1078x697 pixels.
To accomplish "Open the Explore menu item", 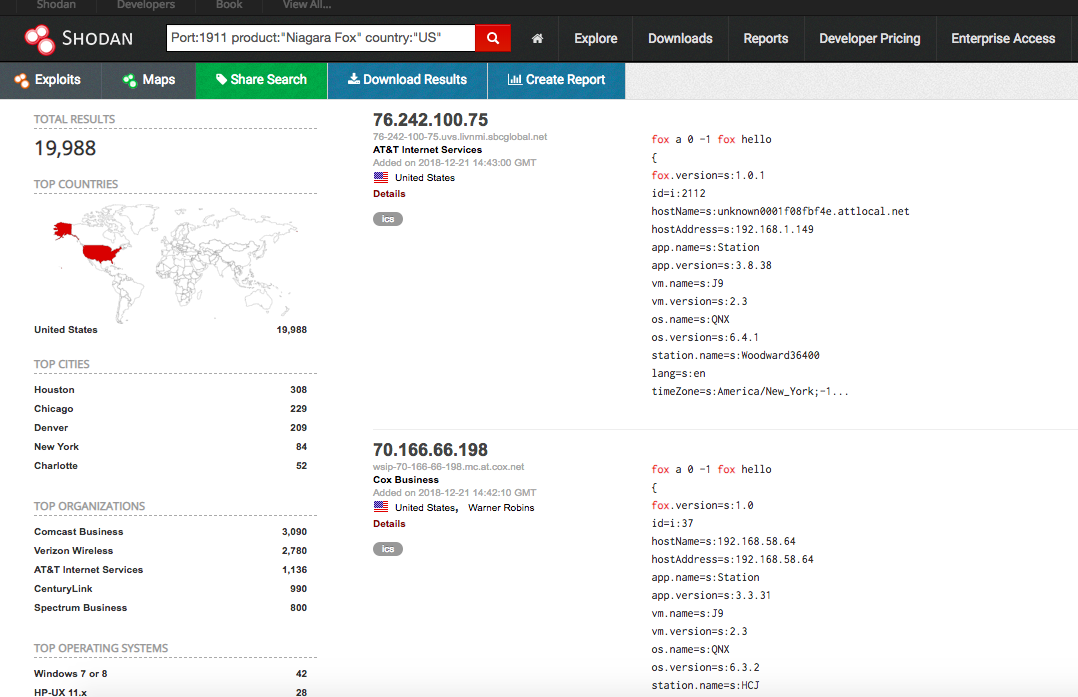I will click(x=595, y=39).
